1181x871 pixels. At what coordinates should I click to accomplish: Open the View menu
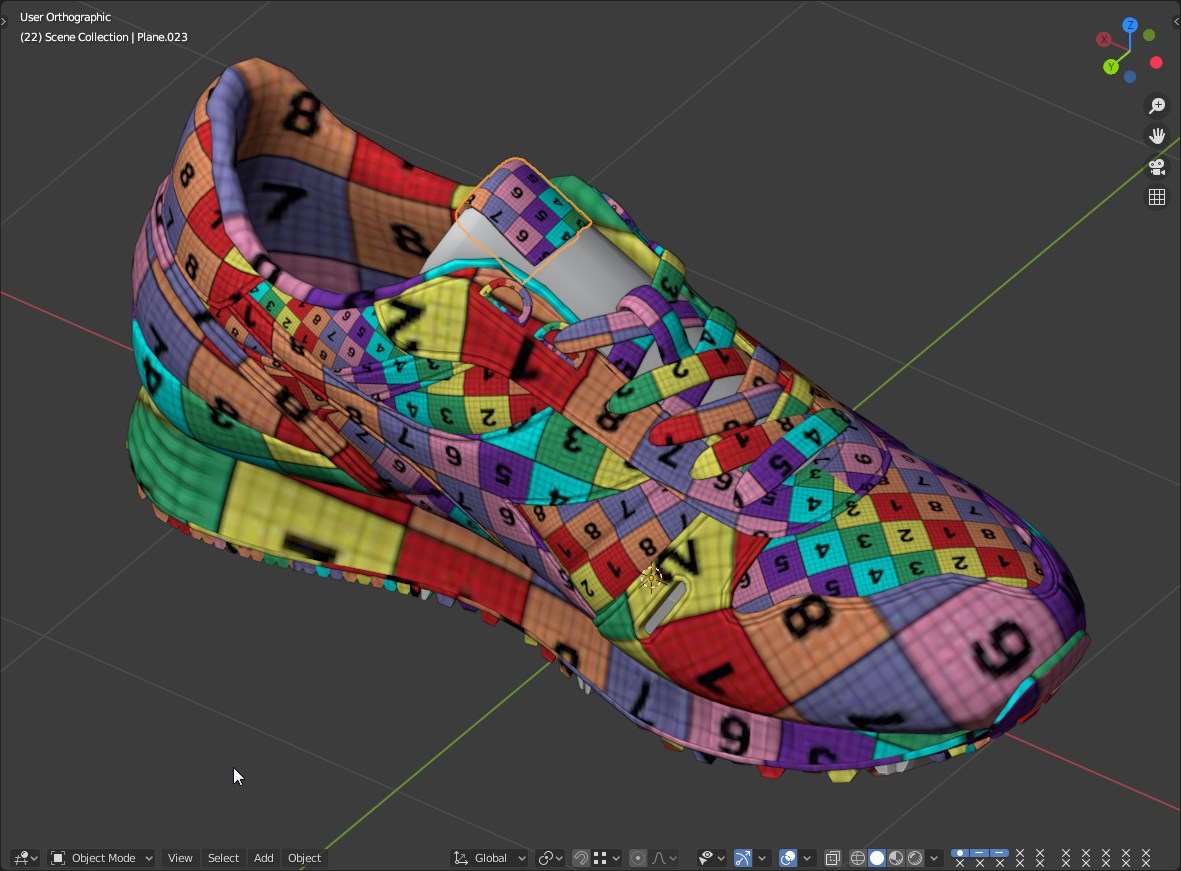[180, 858]
